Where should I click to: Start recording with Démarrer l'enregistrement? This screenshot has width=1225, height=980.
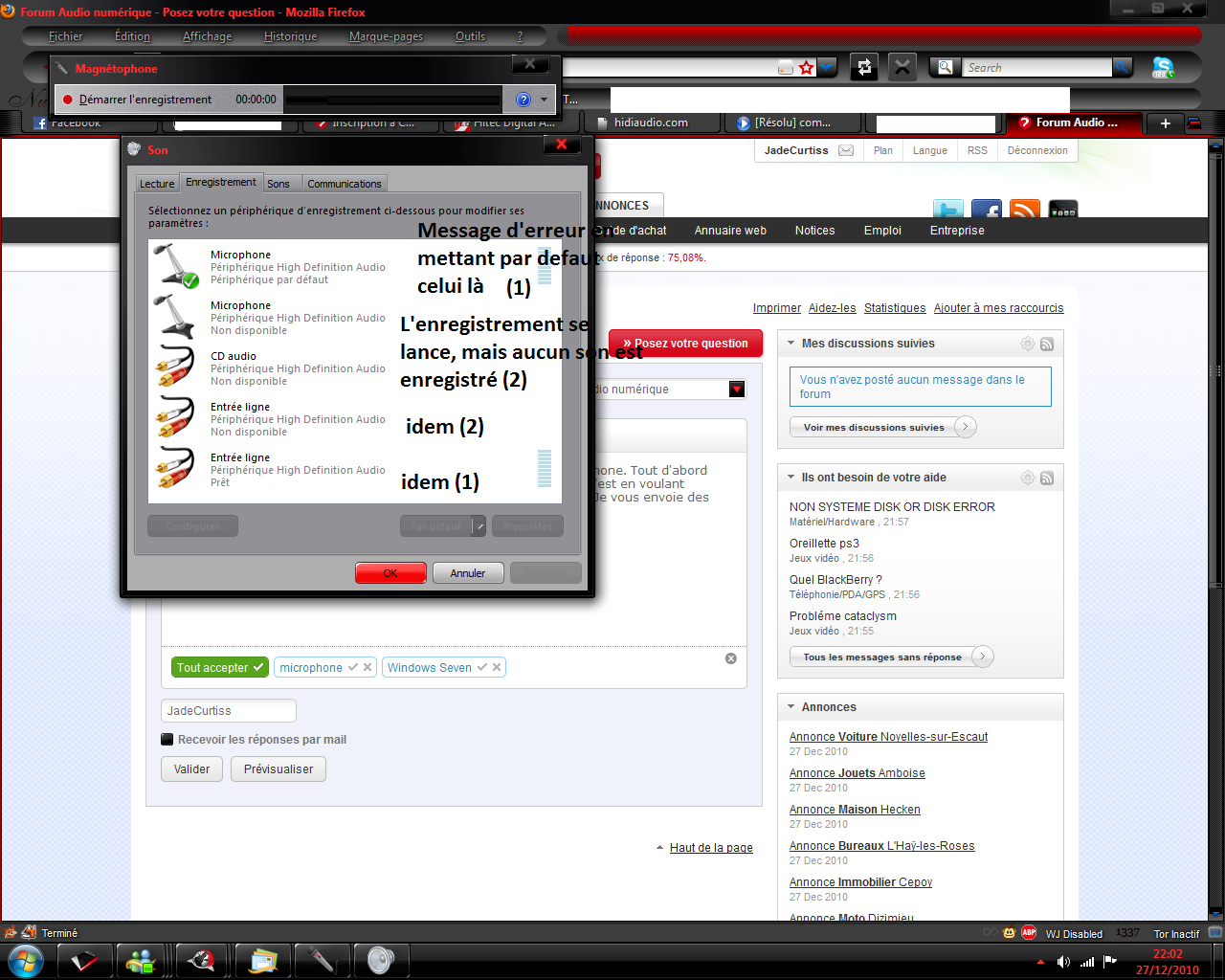137,100
